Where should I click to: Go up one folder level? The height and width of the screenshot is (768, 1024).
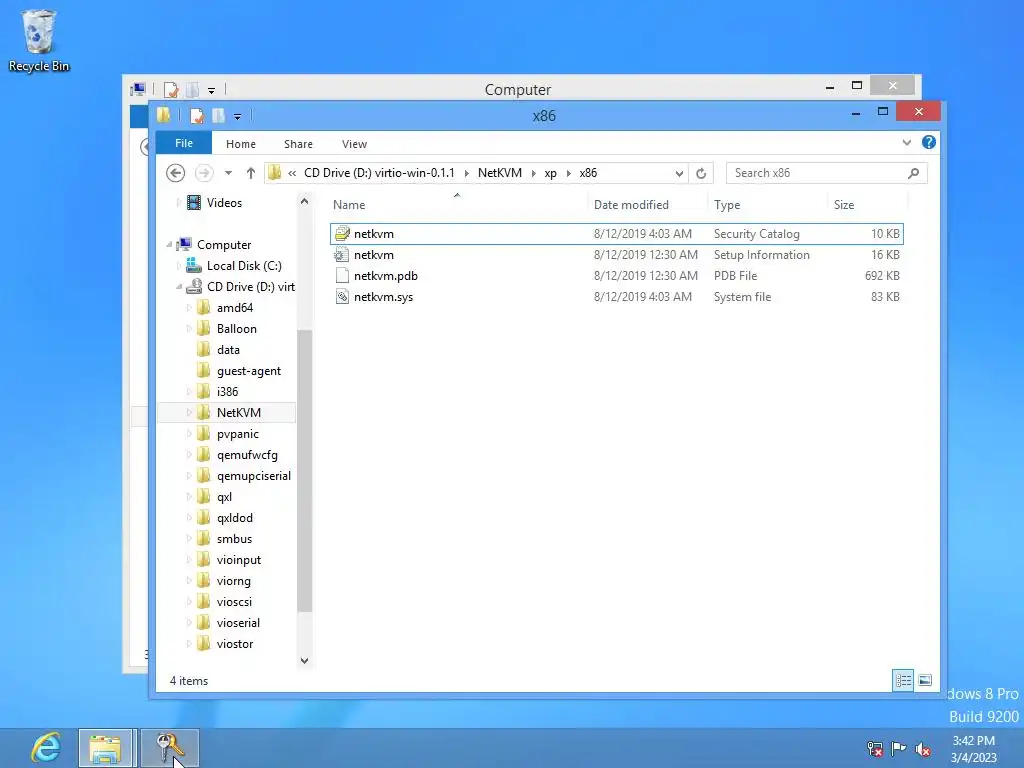[251, 173]
